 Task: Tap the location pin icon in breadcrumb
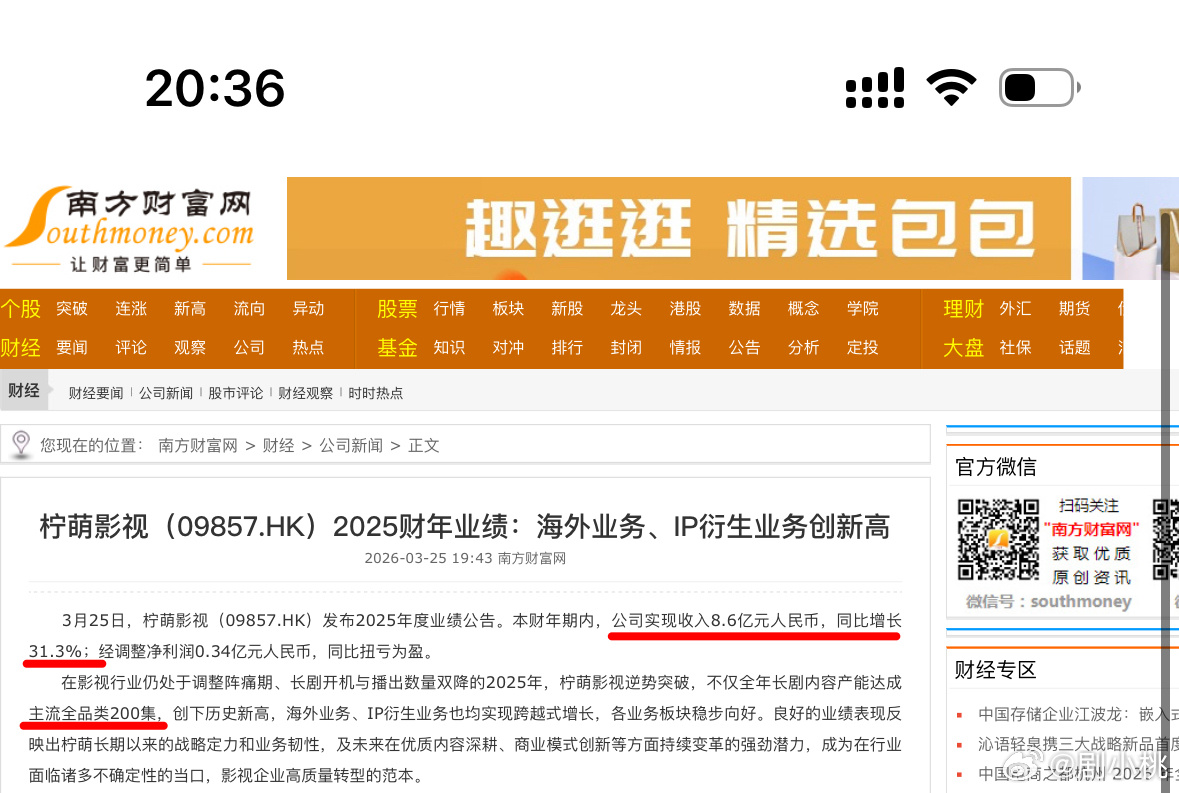coord(21,444)
